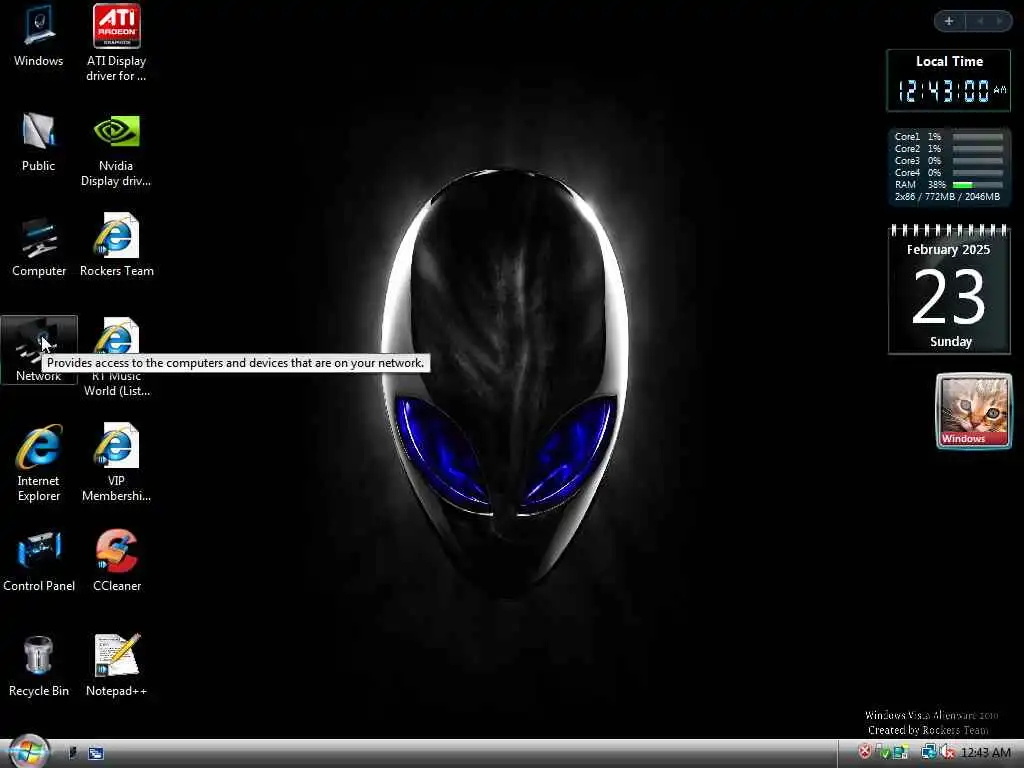Select the Internet Explorer desktop icon
The image size is (1024, 768).
click(x=39, y=463)
